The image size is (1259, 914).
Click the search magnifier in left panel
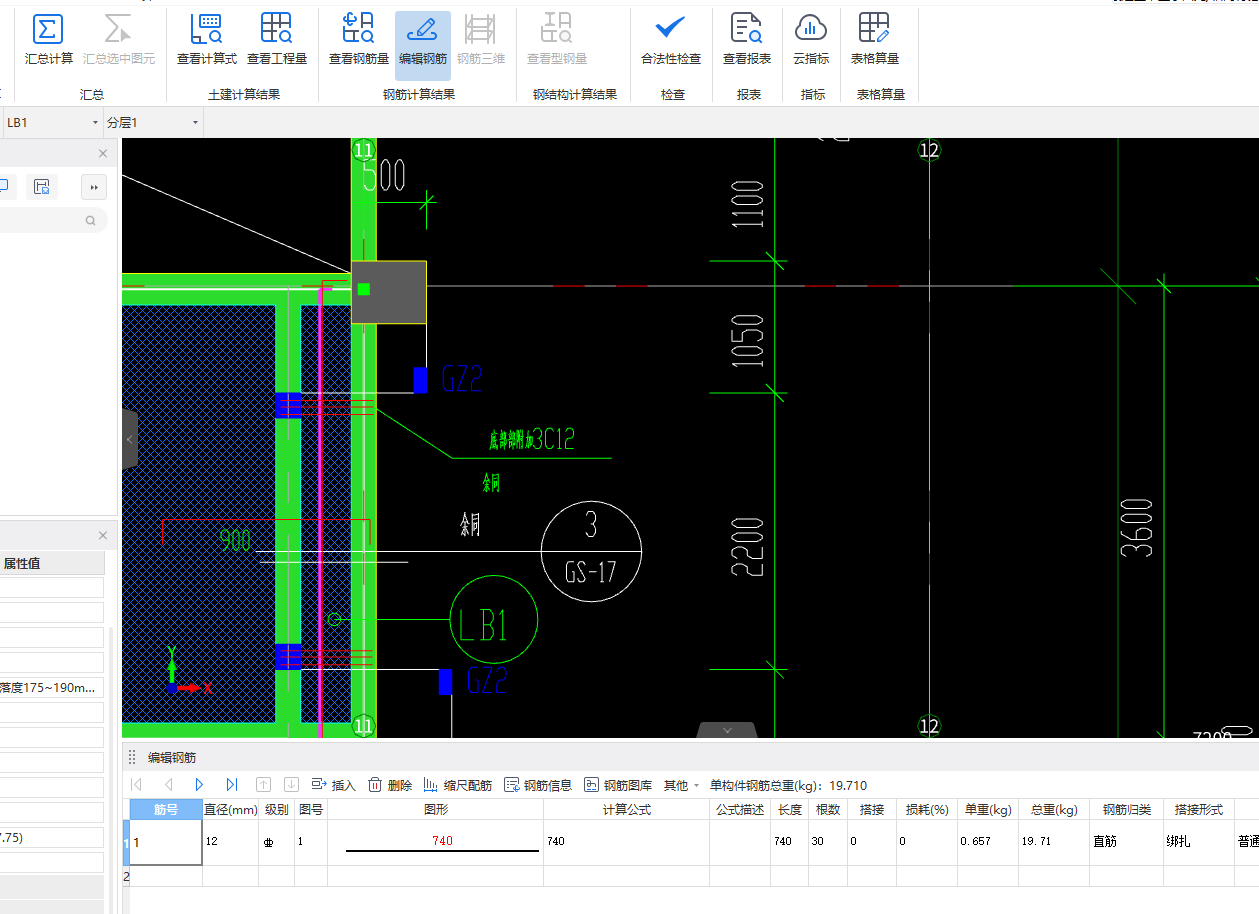91,220
